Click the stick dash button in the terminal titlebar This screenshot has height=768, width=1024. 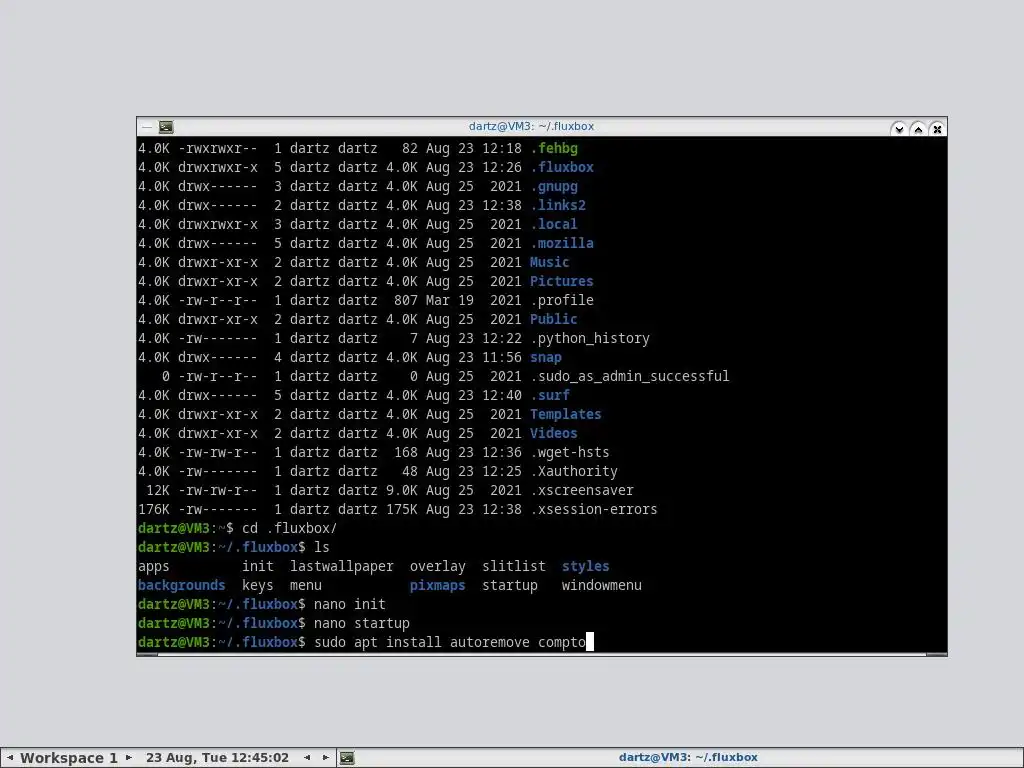147,127
